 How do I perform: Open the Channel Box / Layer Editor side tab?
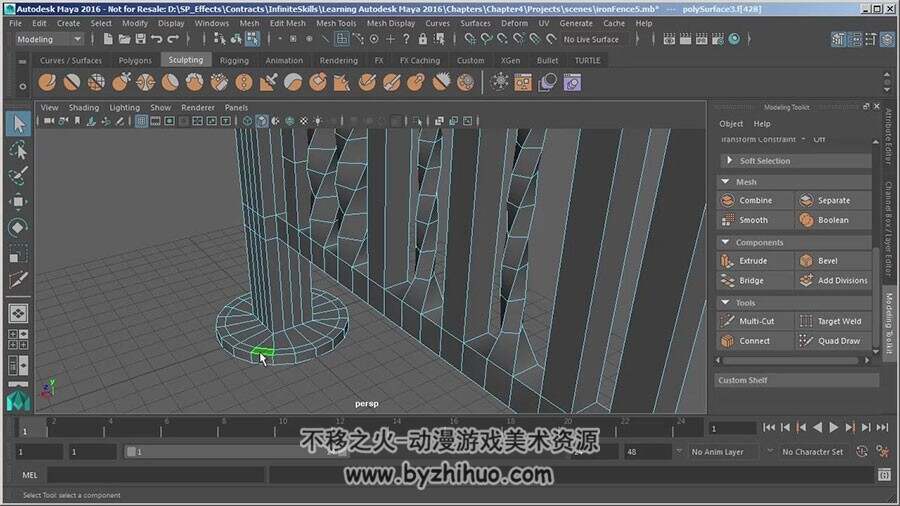(889, 229)
